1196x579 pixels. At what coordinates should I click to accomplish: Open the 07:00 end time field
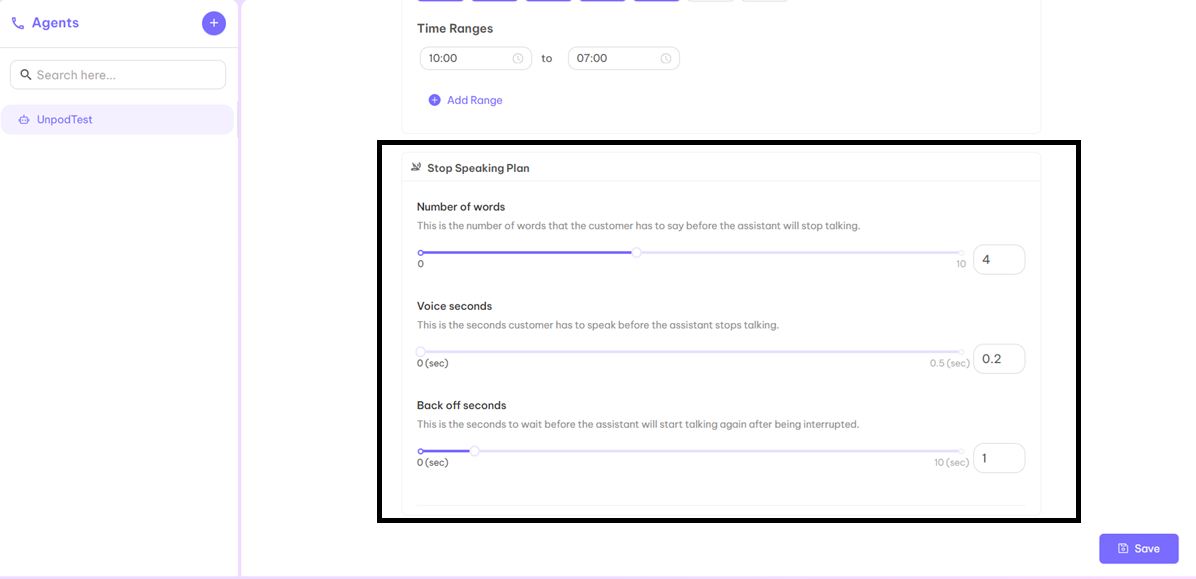[x=624, y=58]
